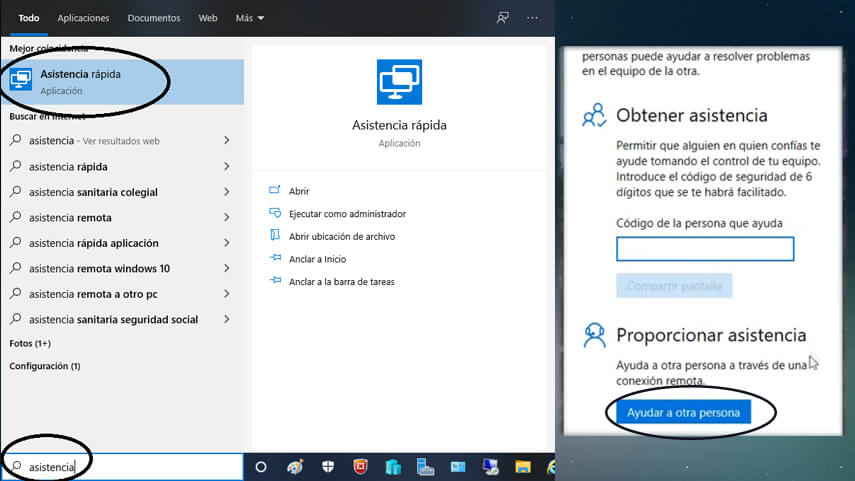The image size is (855, 481).
Task: Open the red shield antivirus taskbar icon
Action: click(360, 466)
